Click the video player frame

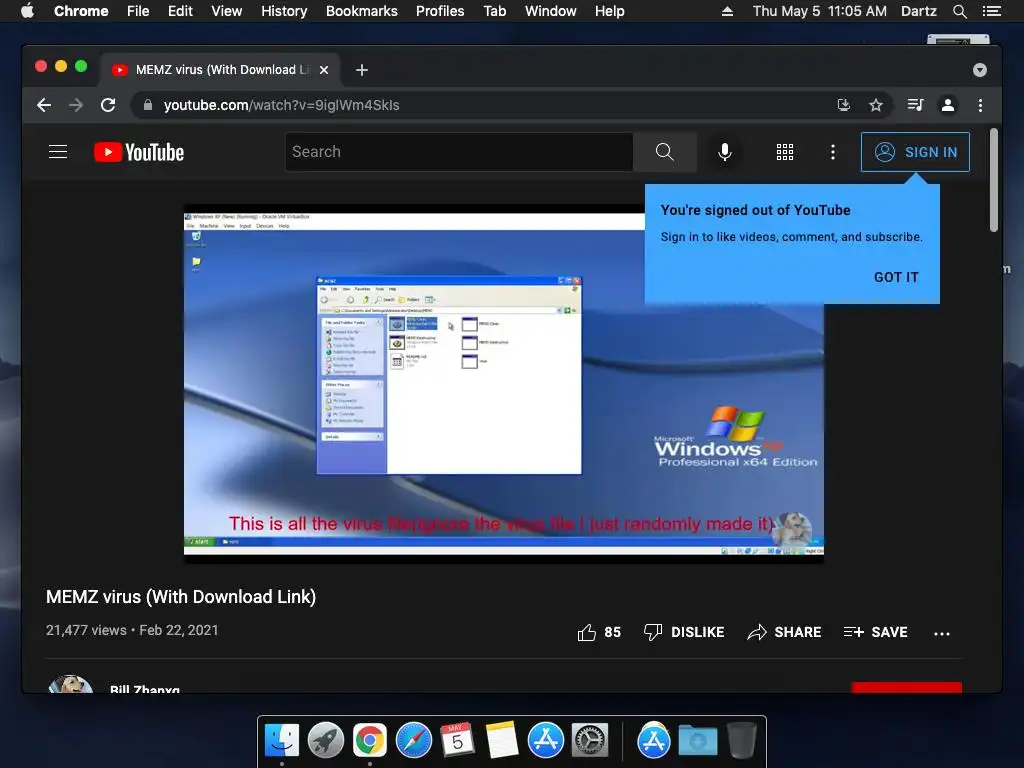pyautogui.click(x=504, y=384)
